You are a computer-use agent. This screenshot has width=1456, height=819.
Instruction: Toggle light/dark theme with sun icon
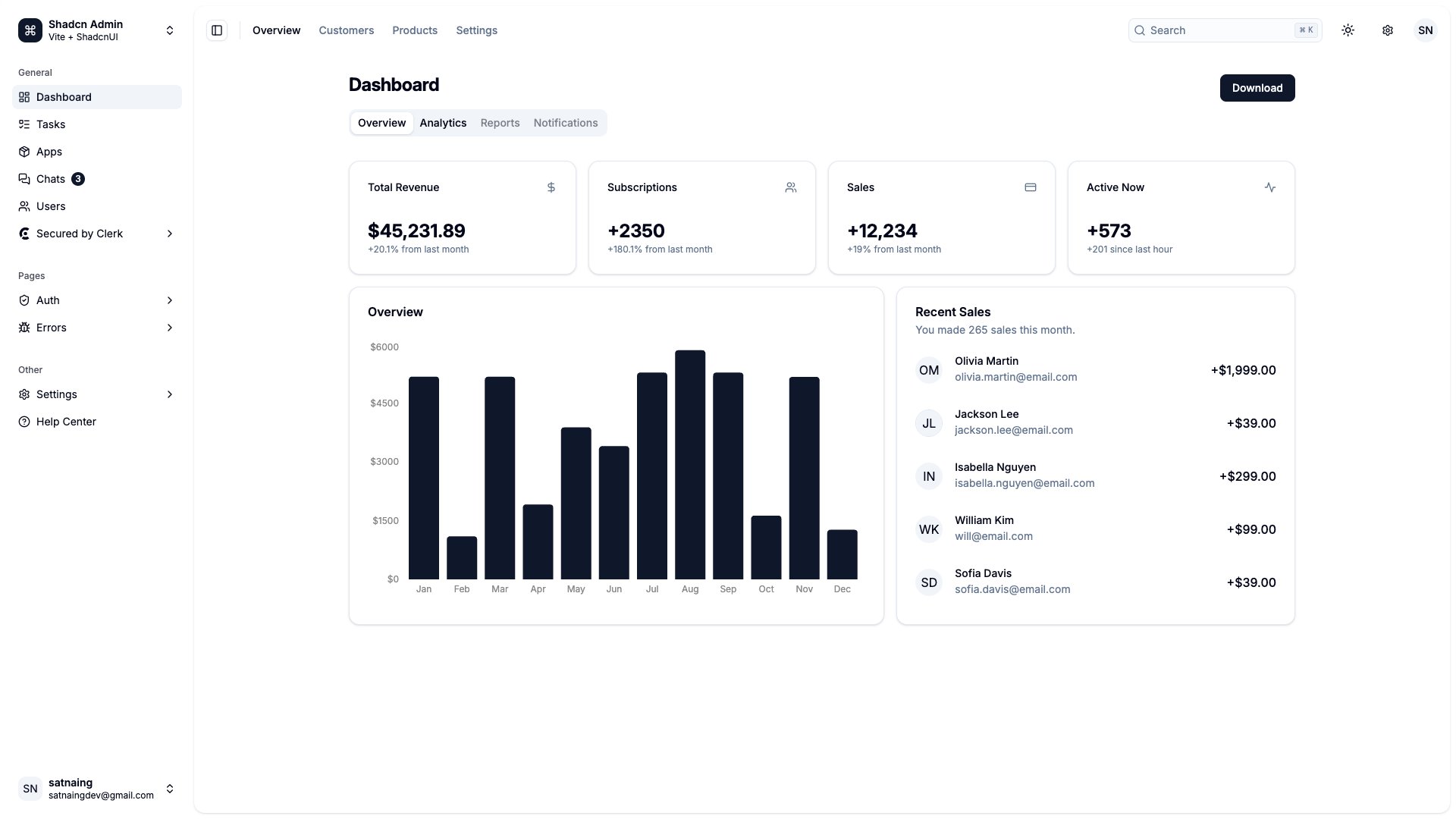click(x=1348, y=30)
